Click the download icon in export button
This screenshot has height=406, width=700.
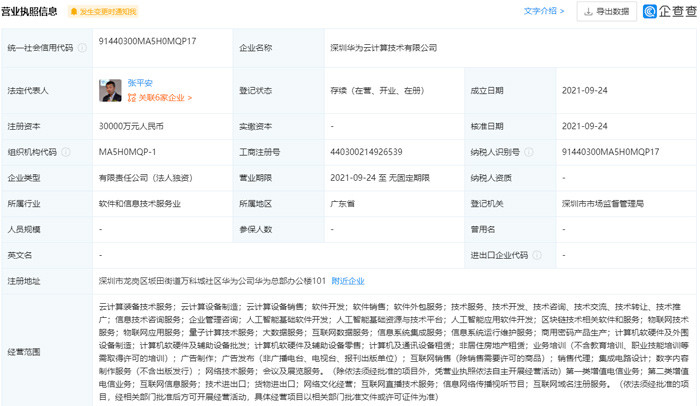[588, 12]
